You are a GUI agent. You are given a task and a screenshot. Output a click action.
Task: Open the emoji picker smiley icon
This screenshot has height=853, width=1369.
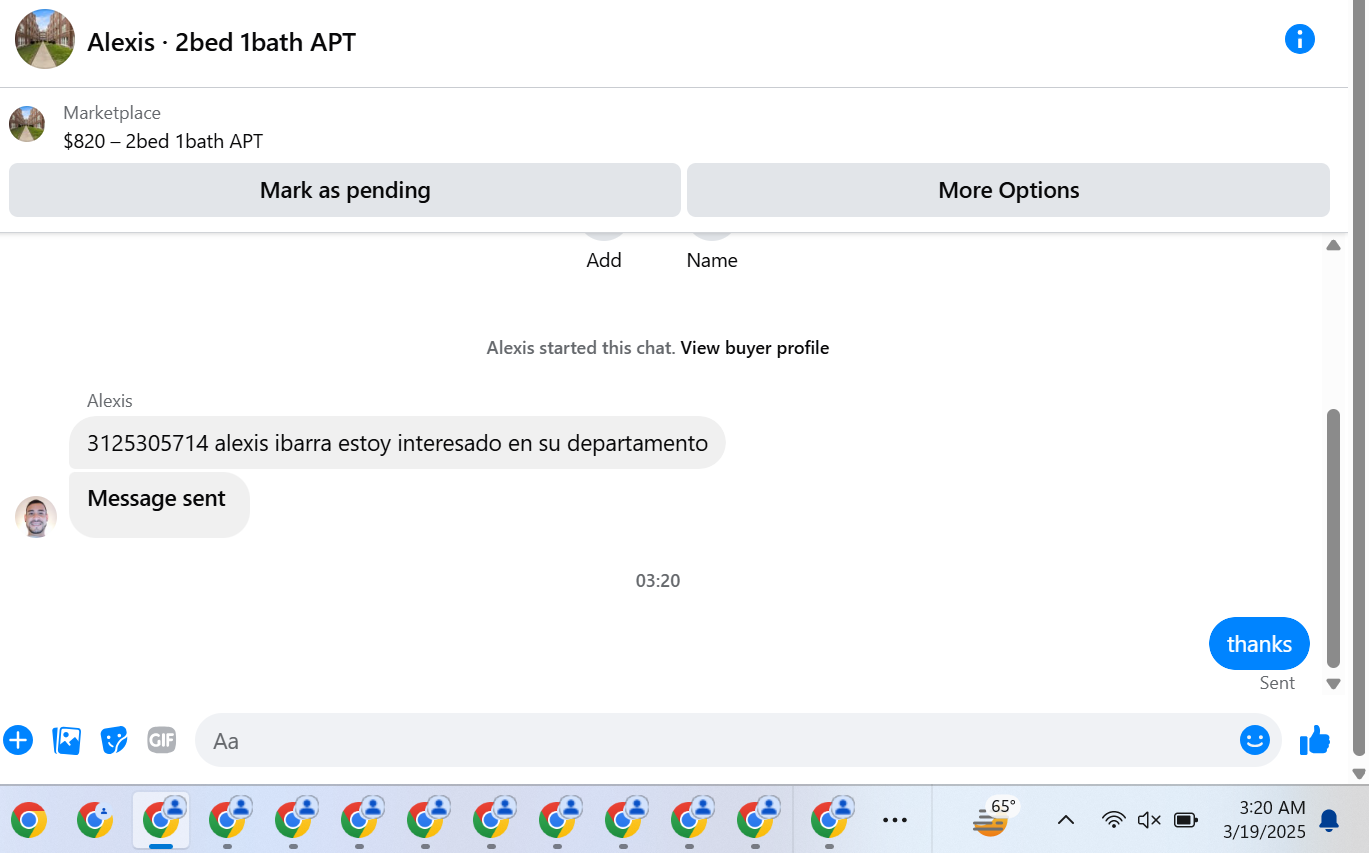(x=1254, y=740)
